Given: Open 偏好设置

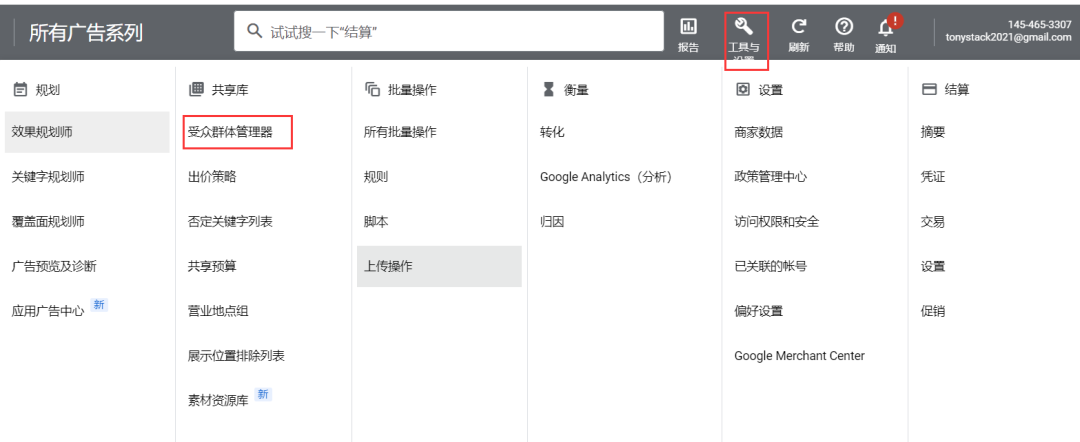Looking at the screenshot, I should pos(758,311).
